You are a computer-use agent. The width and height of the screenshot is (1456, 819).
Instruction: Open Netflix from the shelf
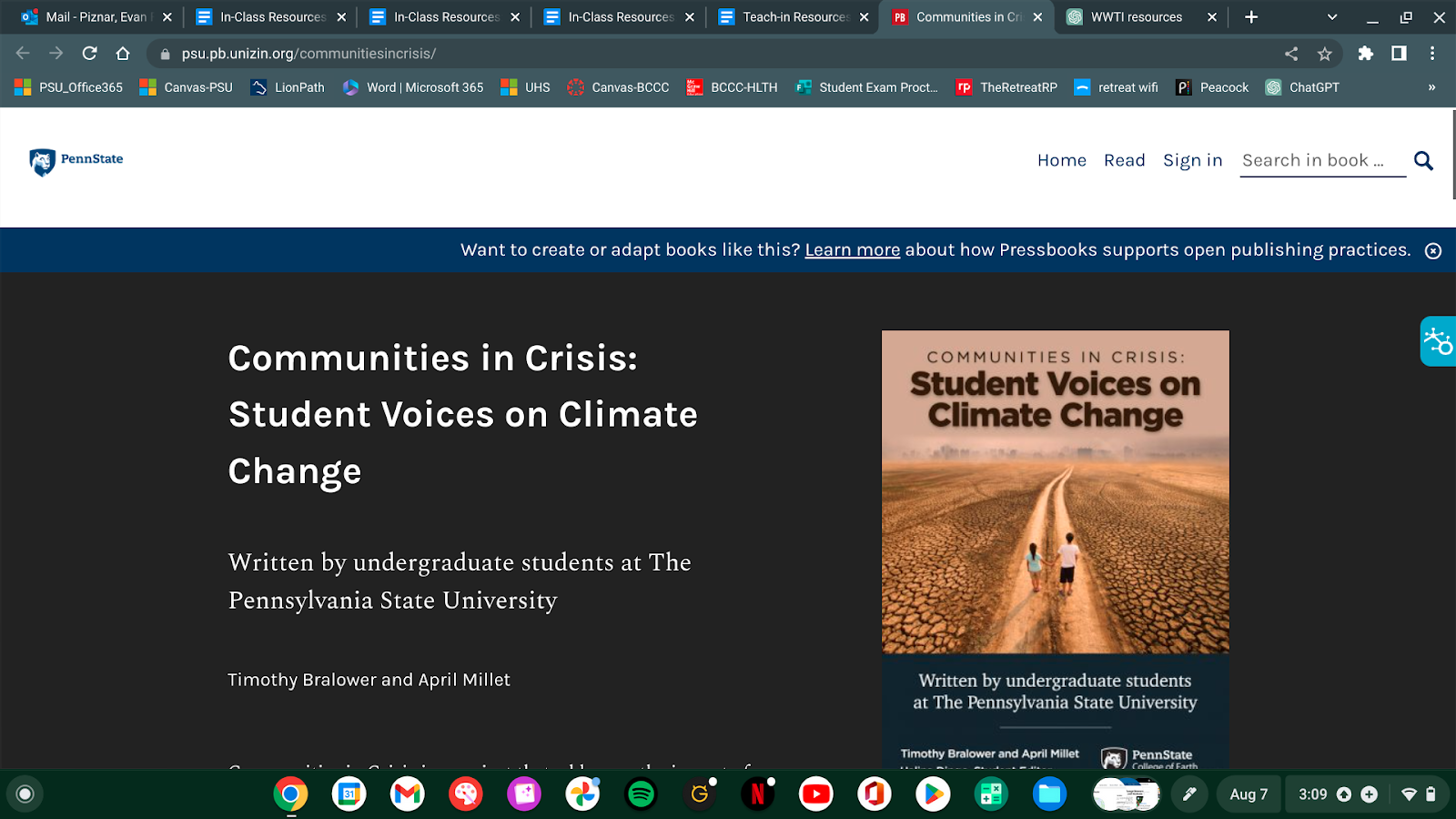(757, 794)
